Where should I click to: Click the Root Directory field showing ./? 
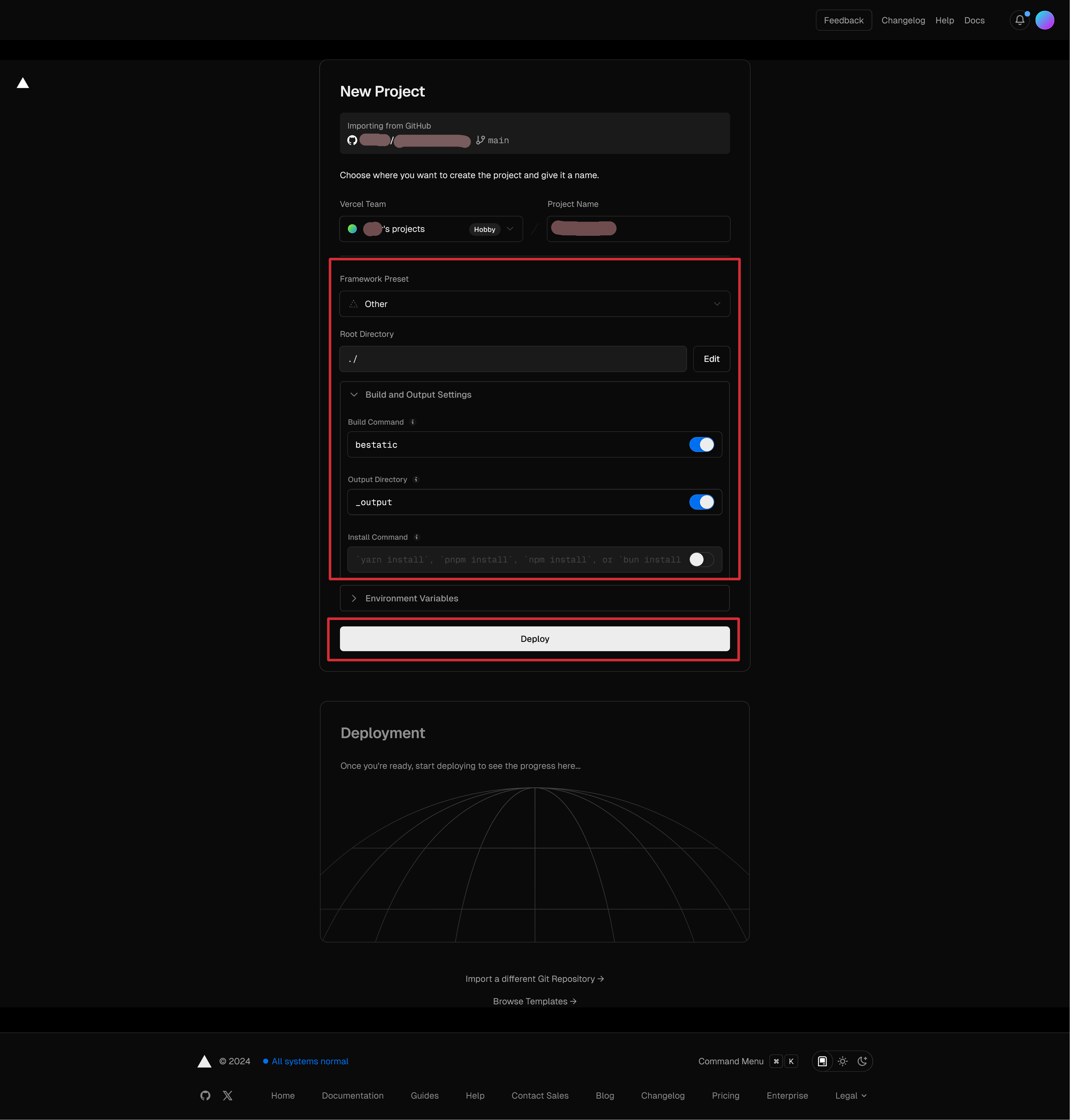tap(513, 359)
